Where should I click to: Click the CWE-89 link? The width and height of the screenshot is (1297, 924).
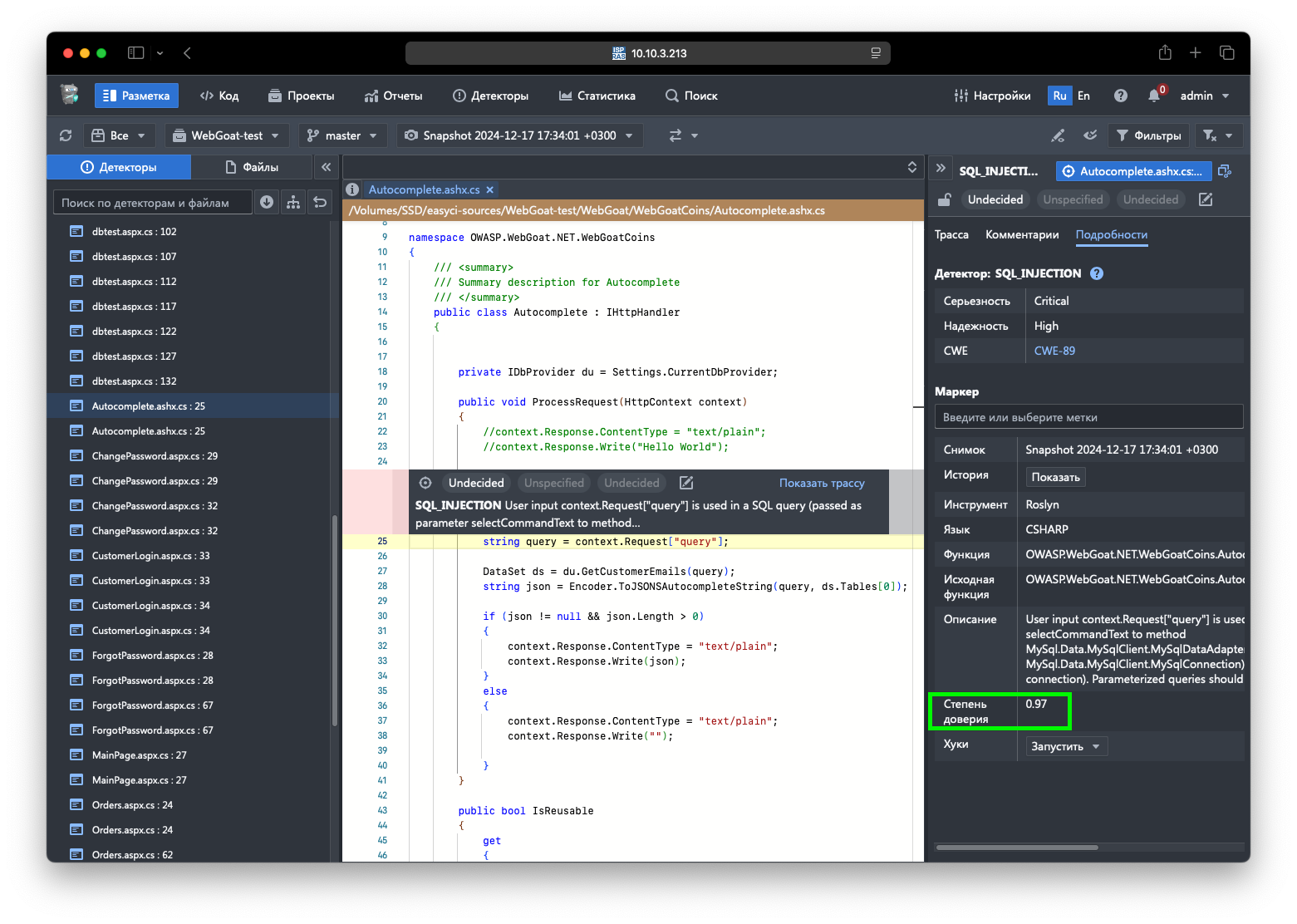[x=1054, y=351]
